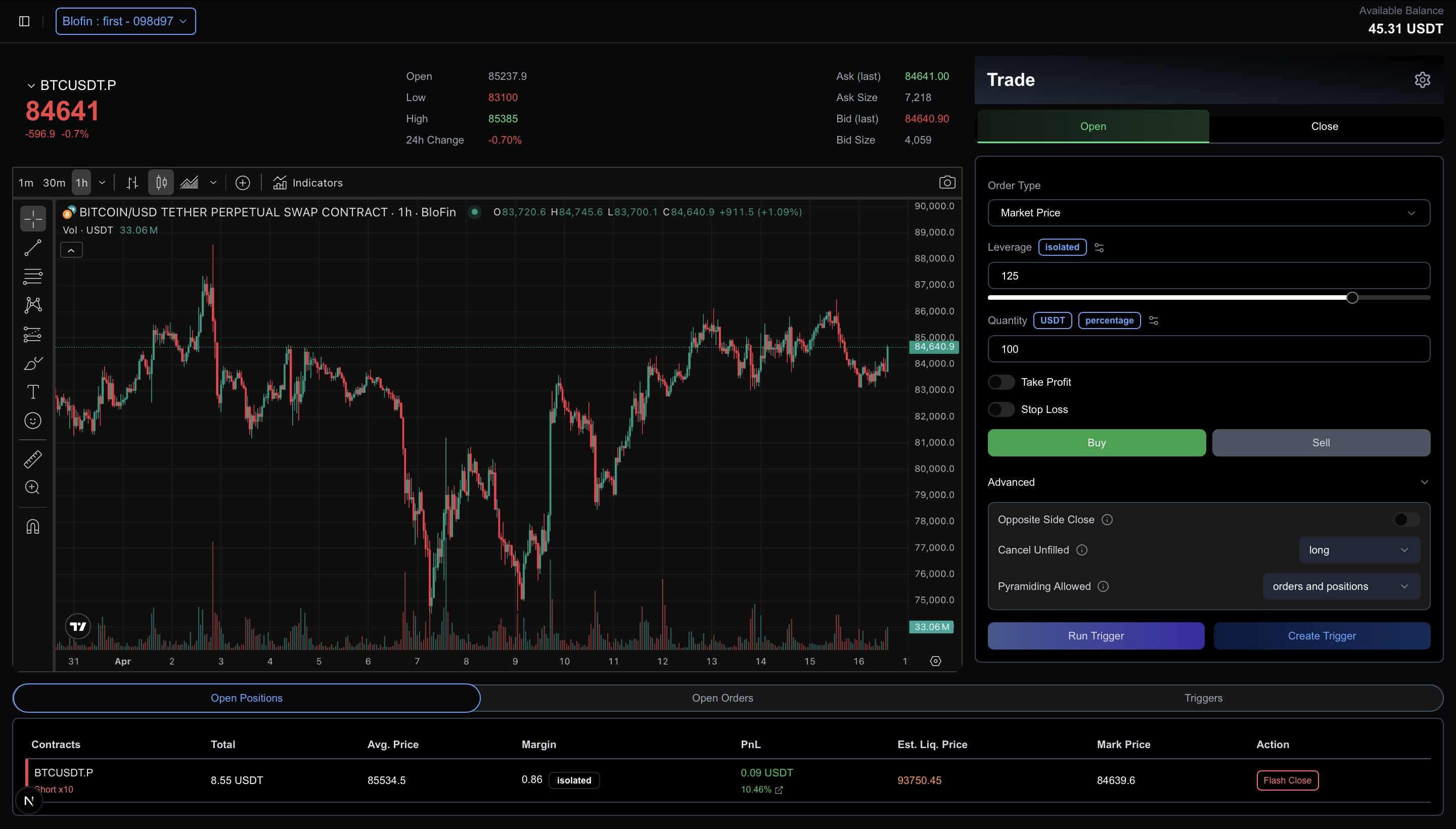
Task: Select the Fibonacci retracement tool
Action: click(x=33, y=276)
